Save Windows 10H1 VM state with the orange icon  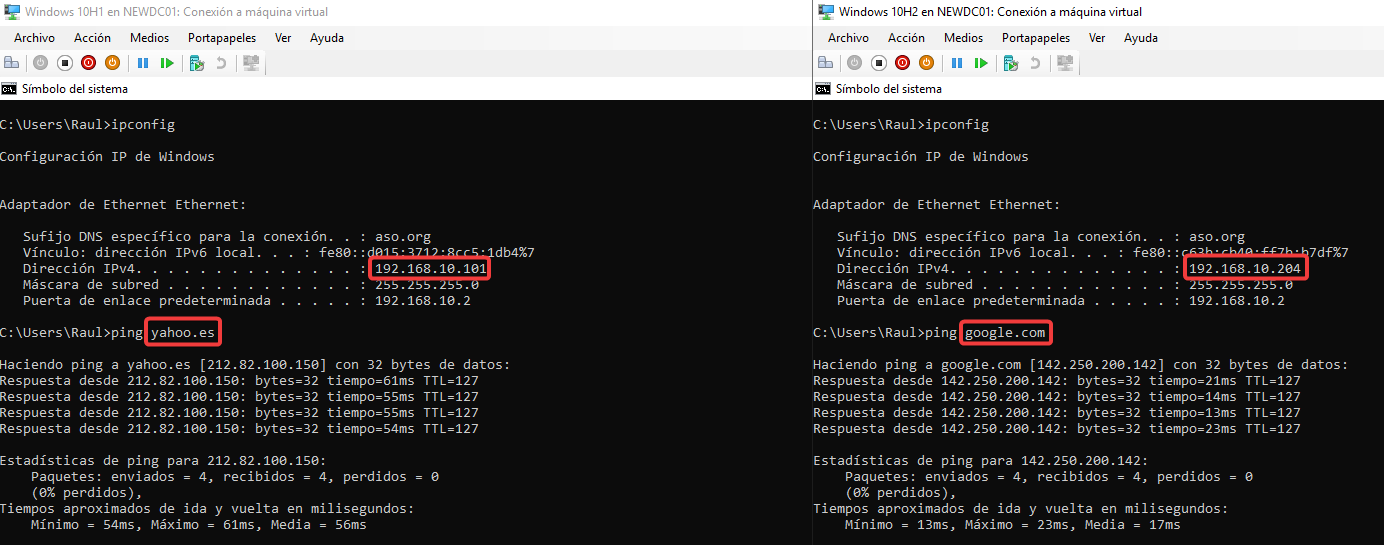click(113, 63)
